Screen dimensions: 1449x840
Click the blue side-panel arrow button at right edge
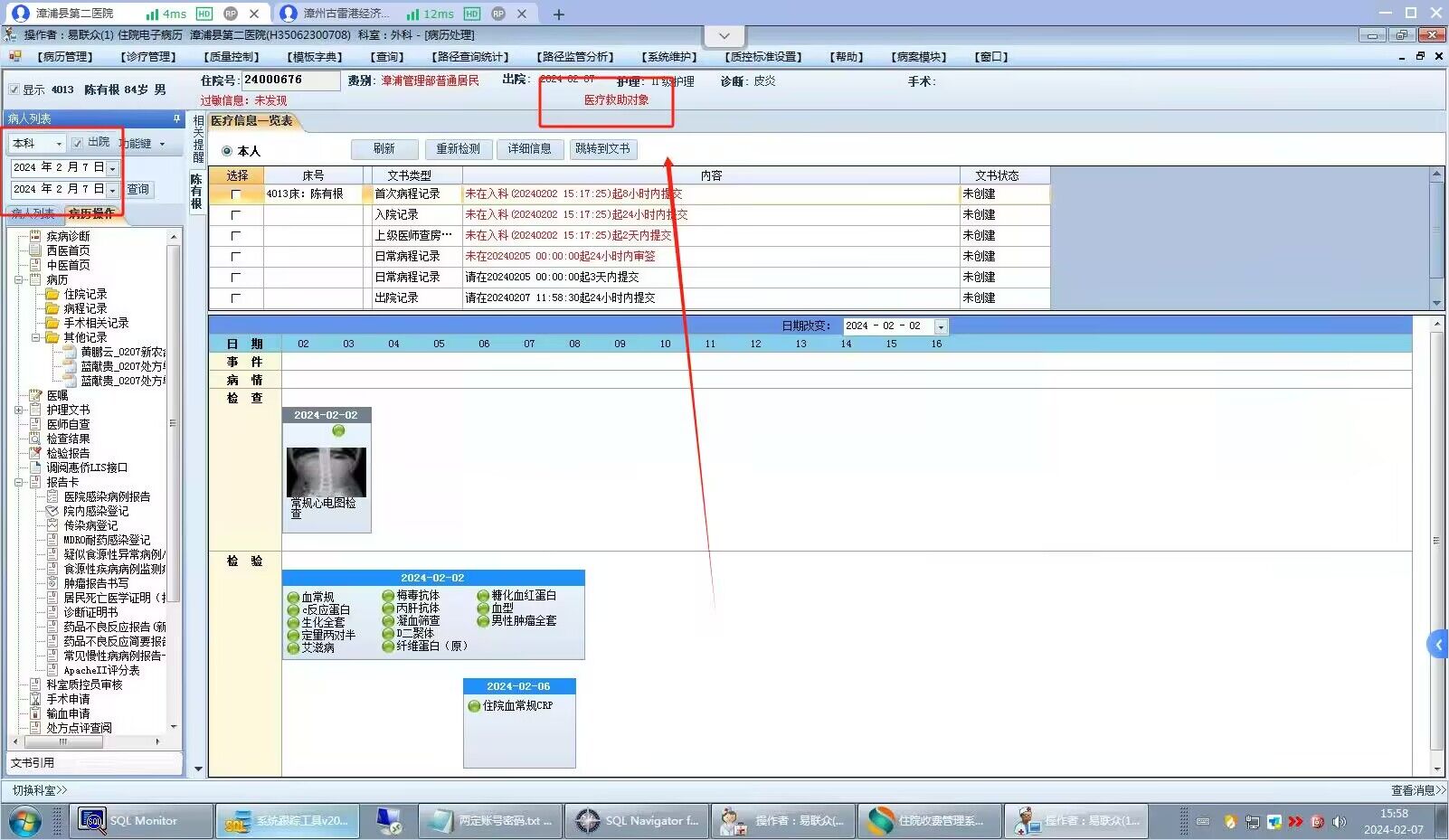[x=1437, y=645]
